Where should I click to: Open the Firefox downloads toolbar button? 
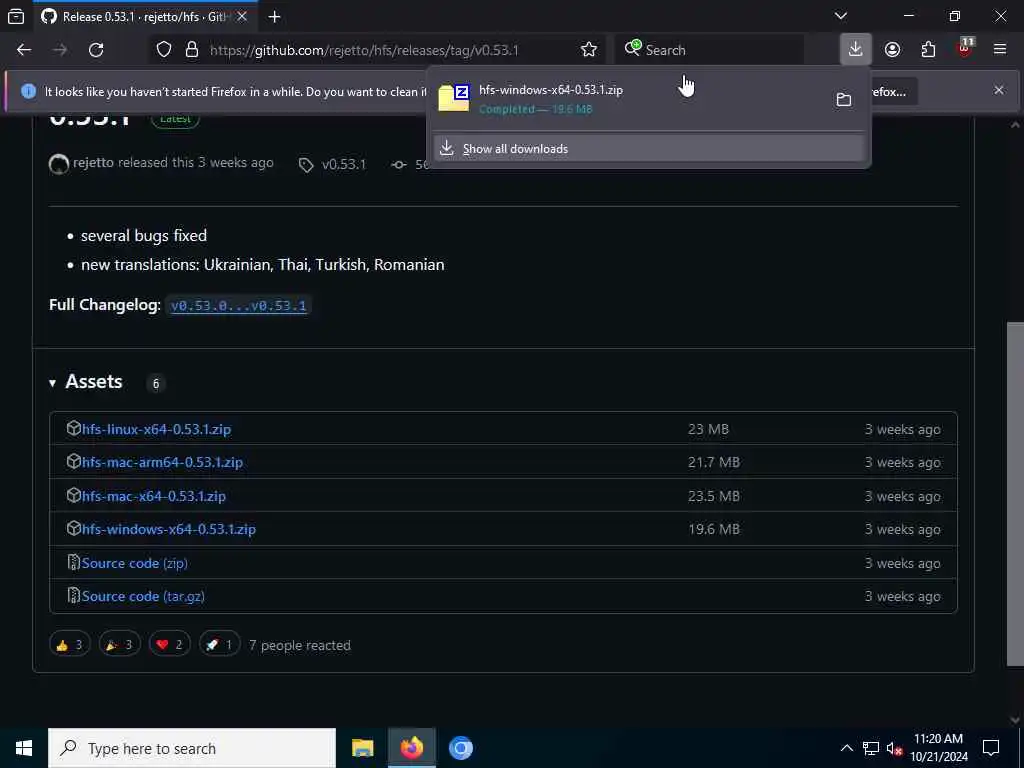(856, 50)
